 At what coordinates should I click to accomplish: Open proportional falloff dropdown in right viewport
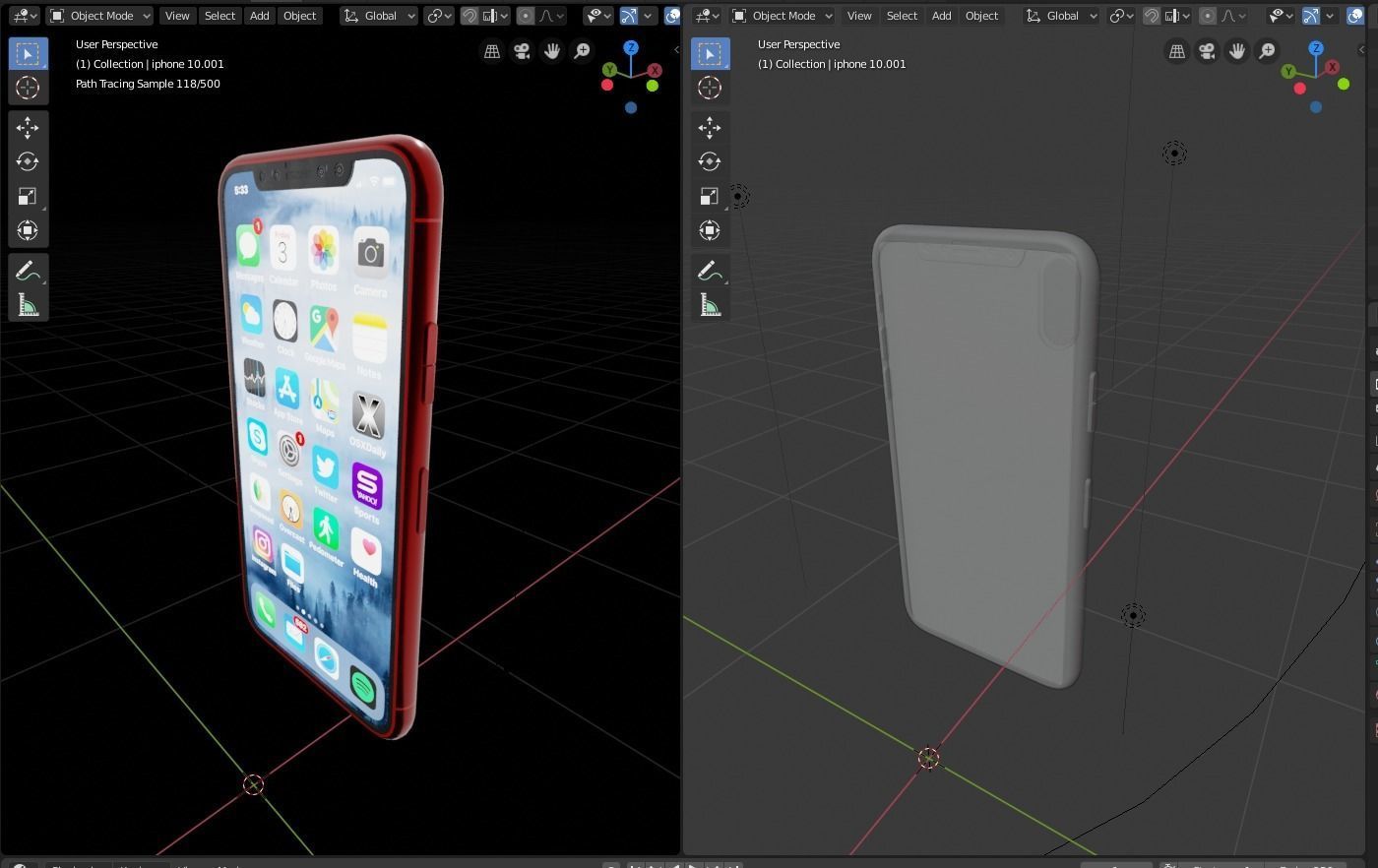(x=1233, y=16)
